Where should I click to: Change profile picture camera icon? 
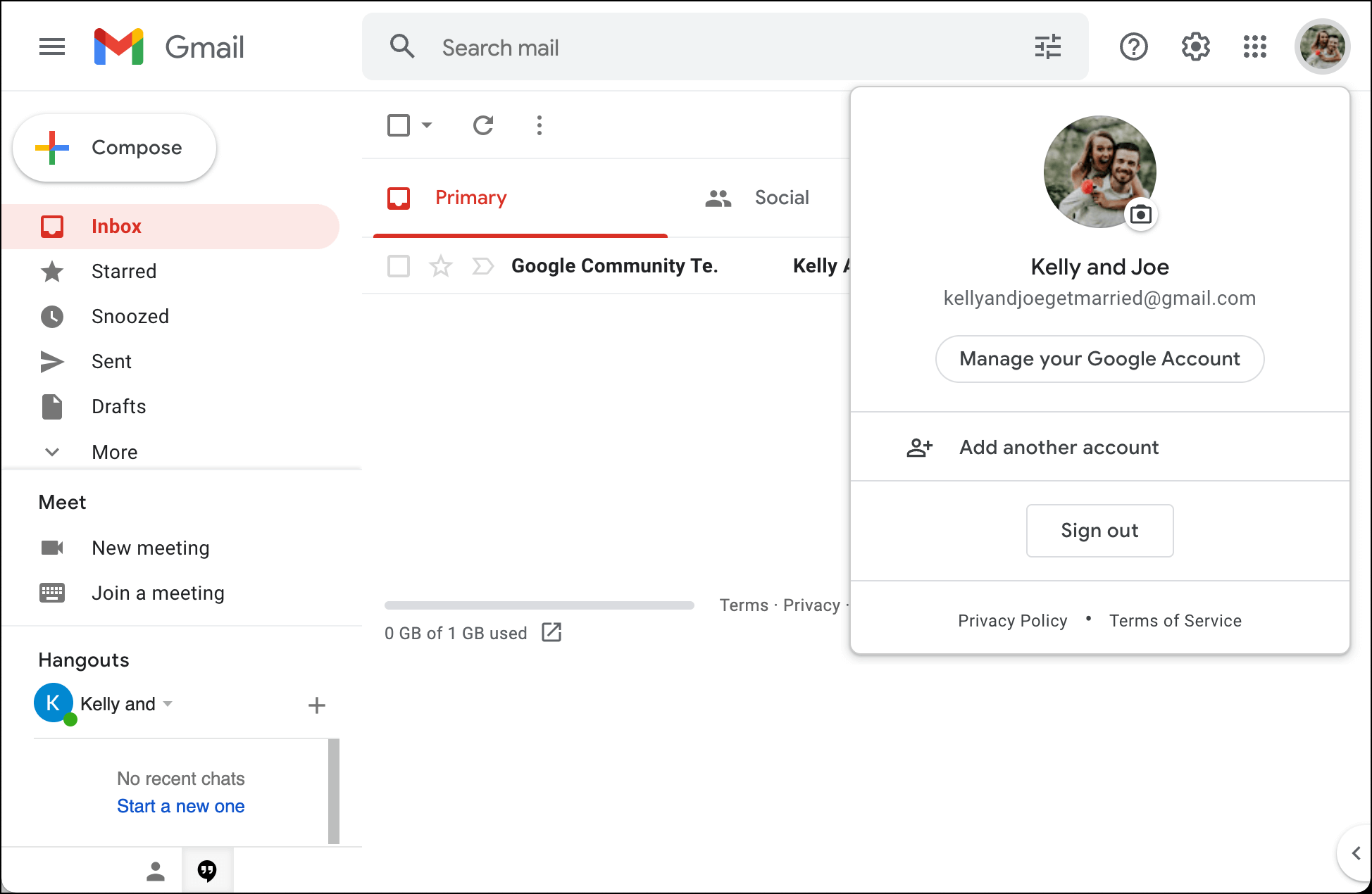1140,214
